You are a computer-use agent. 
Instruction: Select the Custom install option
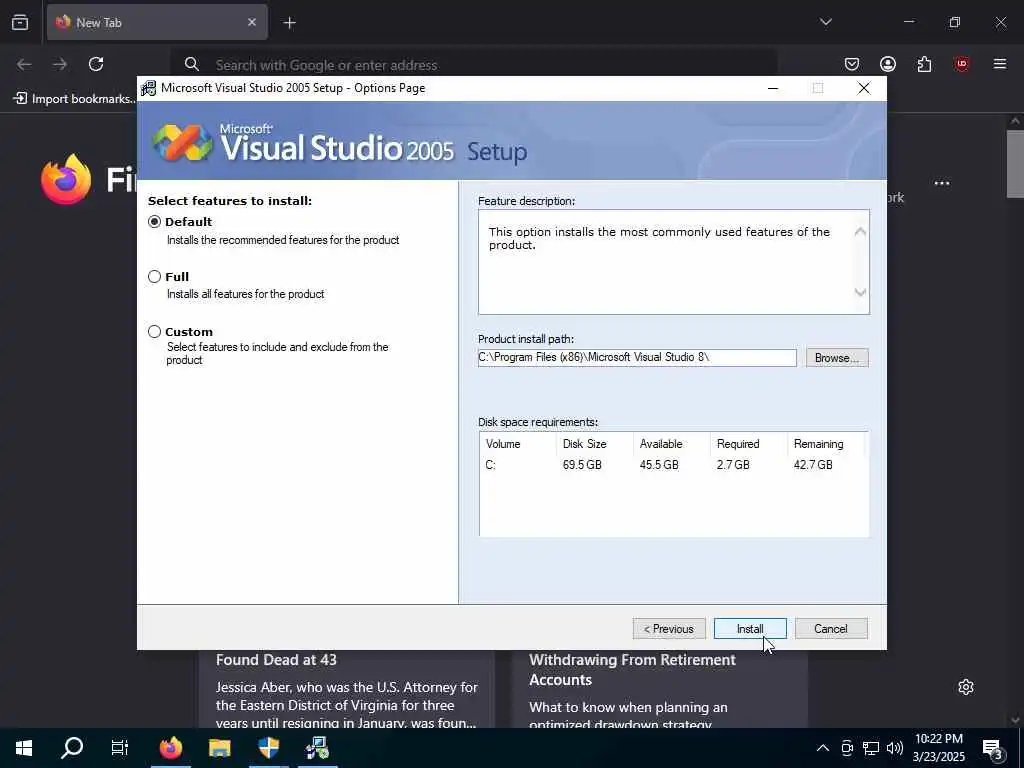[154, 332]
